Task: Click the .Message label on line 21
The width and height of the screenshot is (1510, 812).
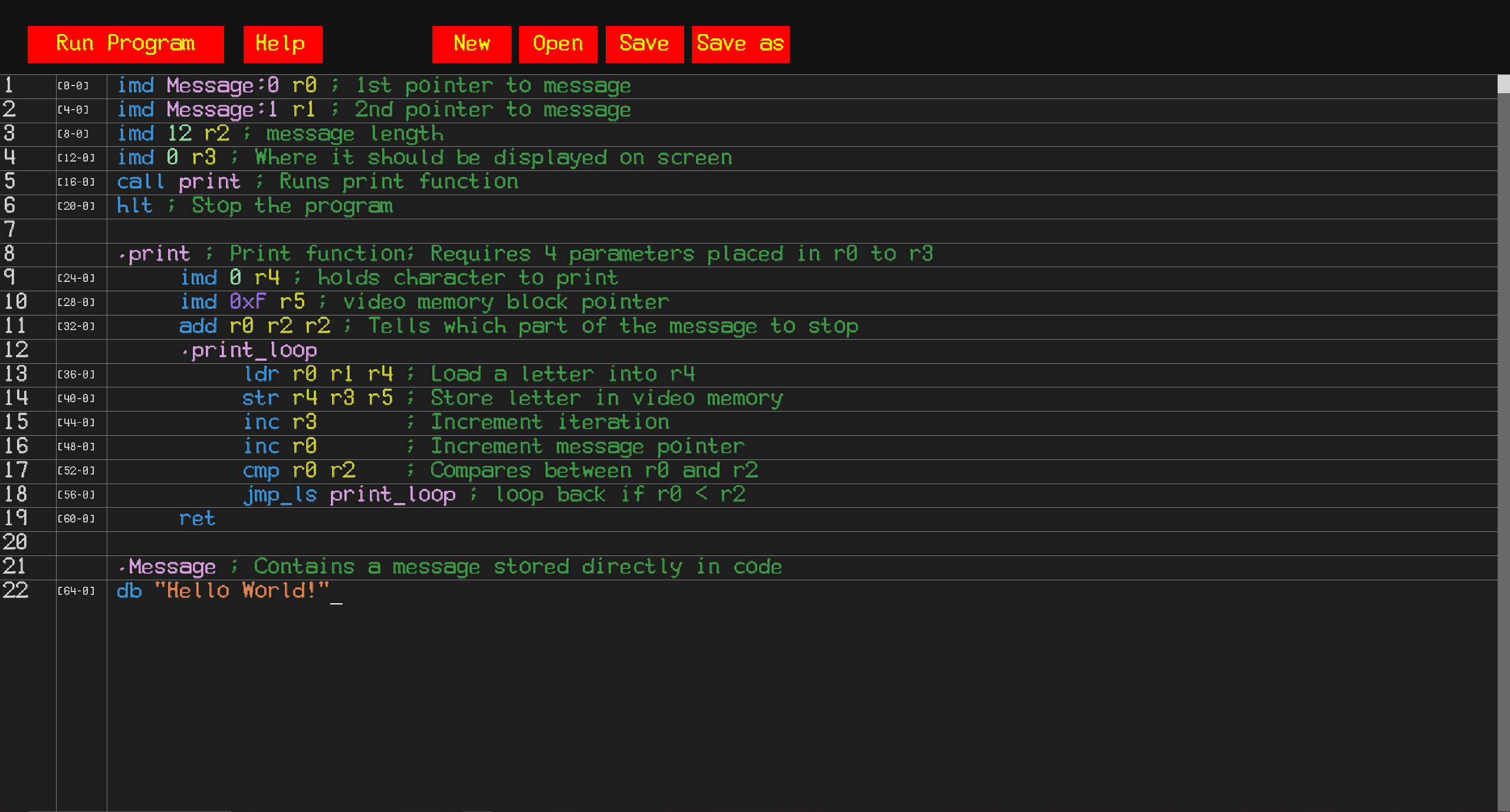Action: [x=168, y=567]
